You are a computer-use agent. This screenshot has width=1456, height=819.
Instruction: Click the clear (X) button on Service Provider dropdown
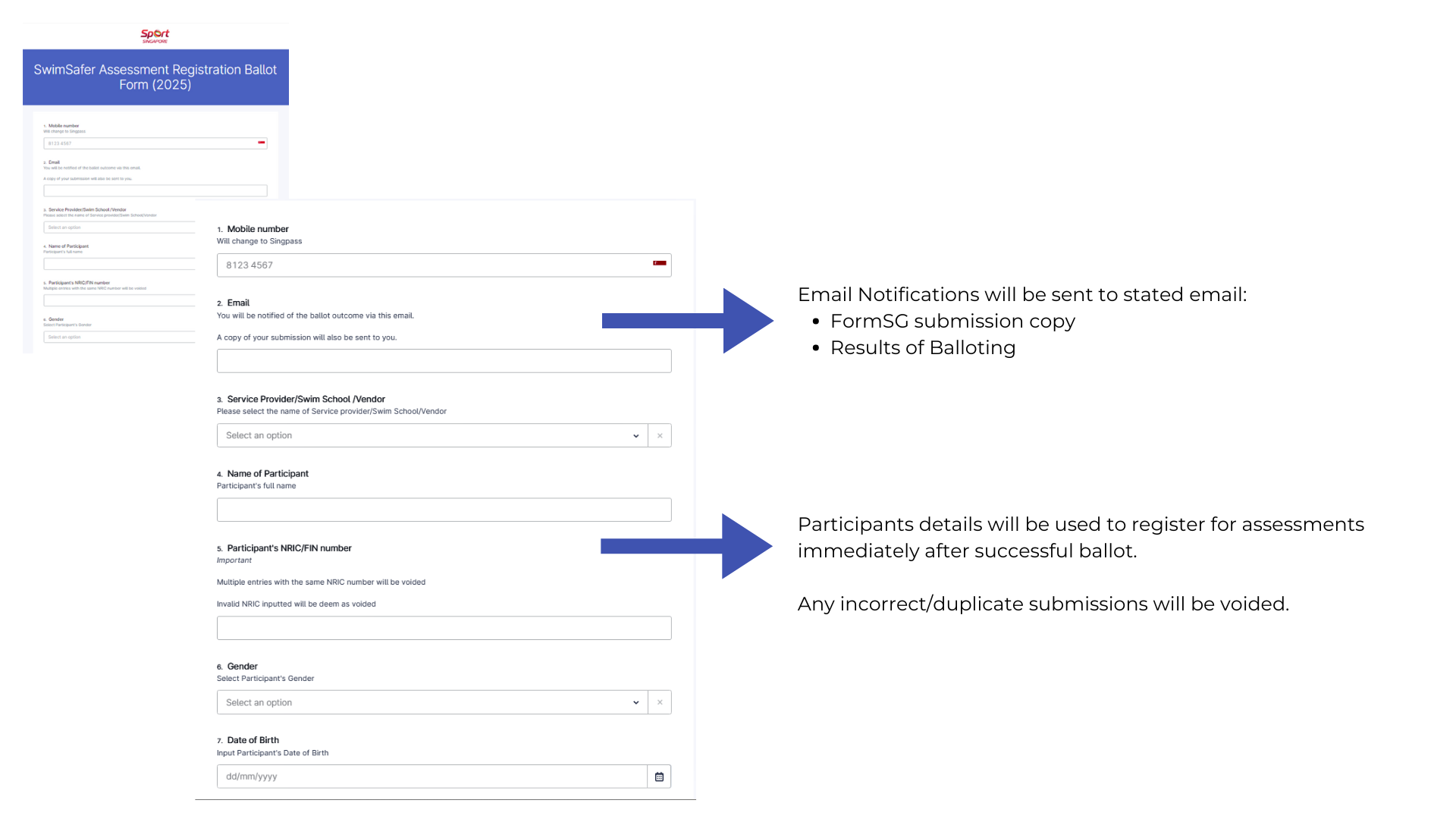(660, 434)
